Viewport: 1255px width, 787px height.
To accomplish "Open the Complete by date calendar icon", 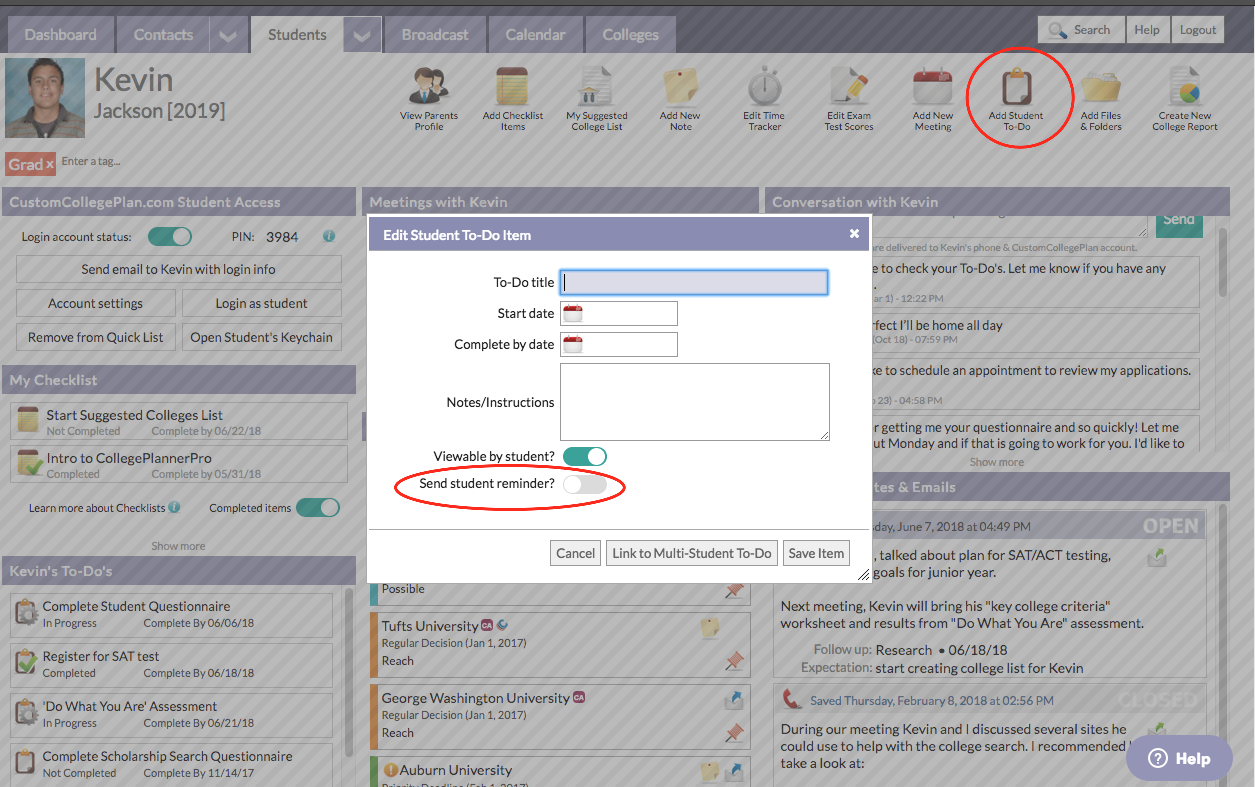I will pos(573,345).
